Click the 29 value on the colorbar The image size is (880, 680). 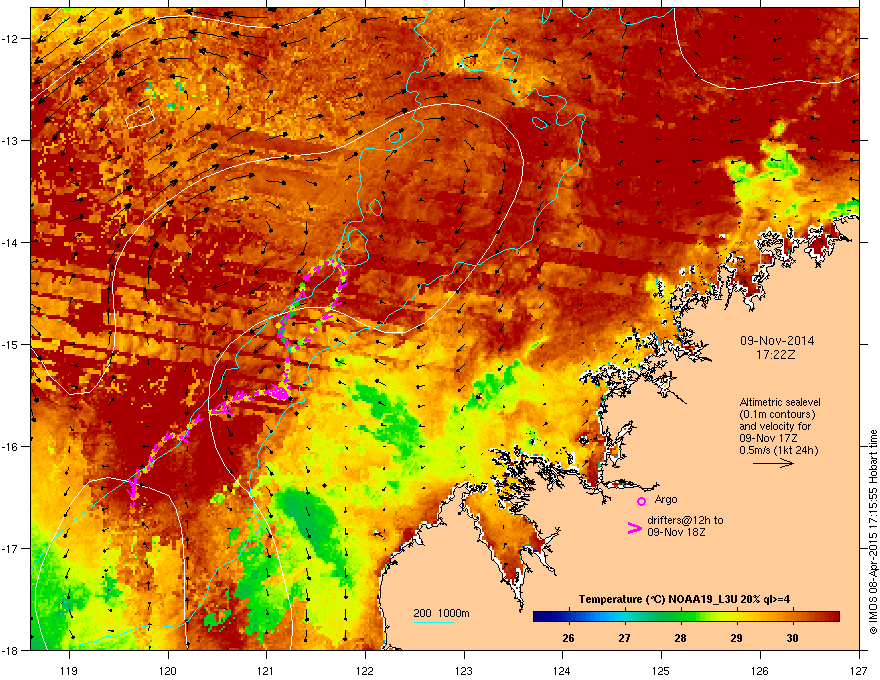736,638
